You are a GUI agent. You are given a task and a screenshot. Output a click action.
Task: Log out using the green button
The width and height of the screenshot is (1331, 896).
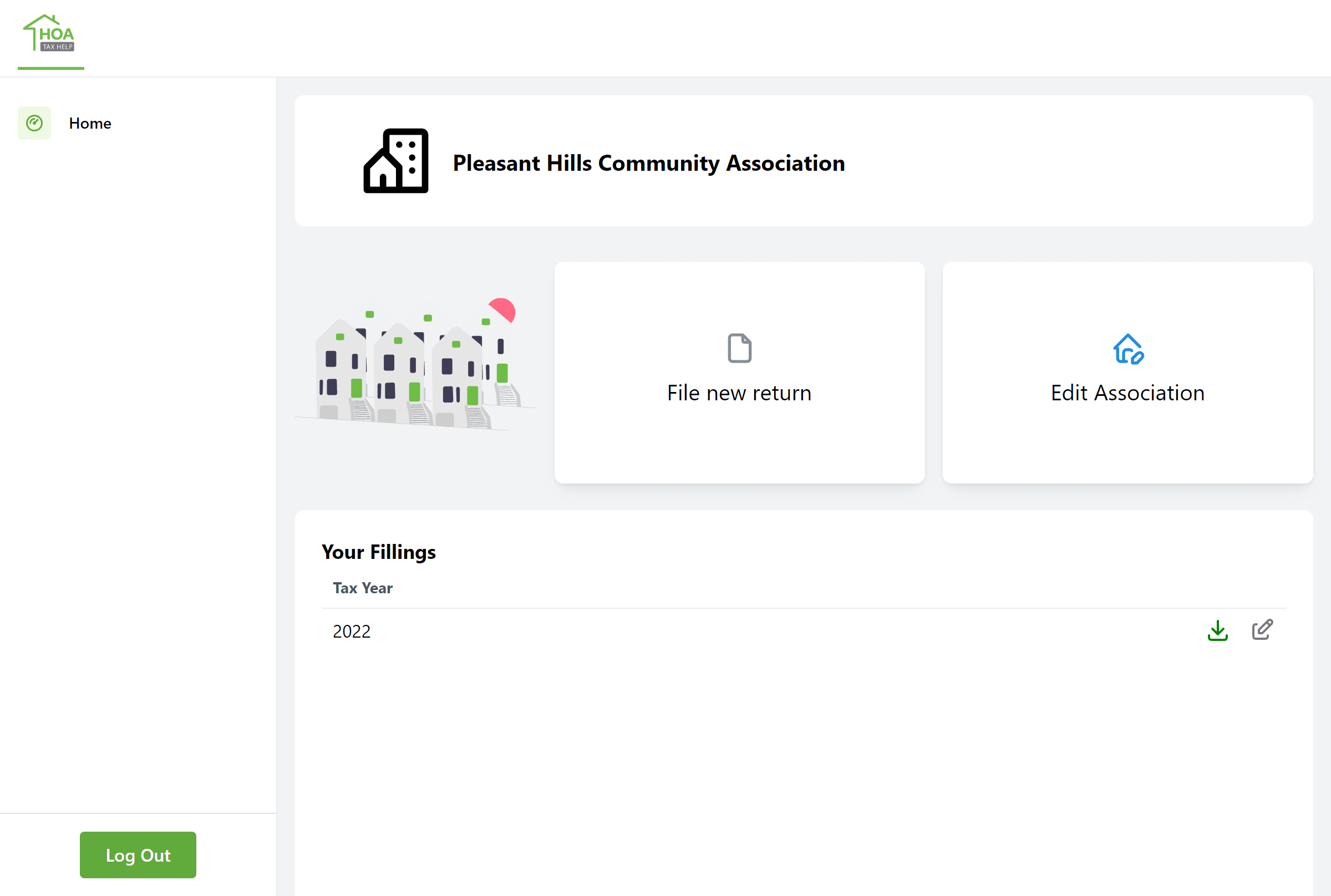[x=138, y=854]
